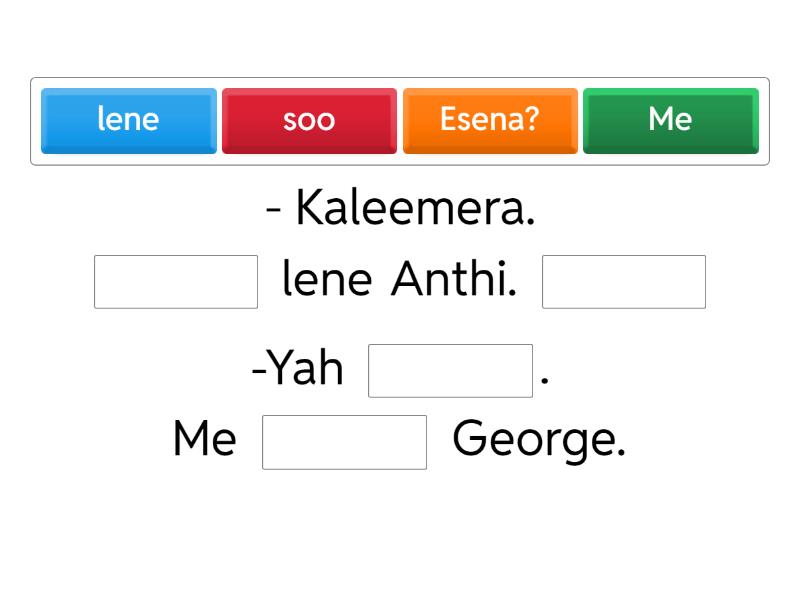This screenshot has height=600, width=800.
Task: Select the empty box following "-Yah"
Action: (x=450, y=371)
